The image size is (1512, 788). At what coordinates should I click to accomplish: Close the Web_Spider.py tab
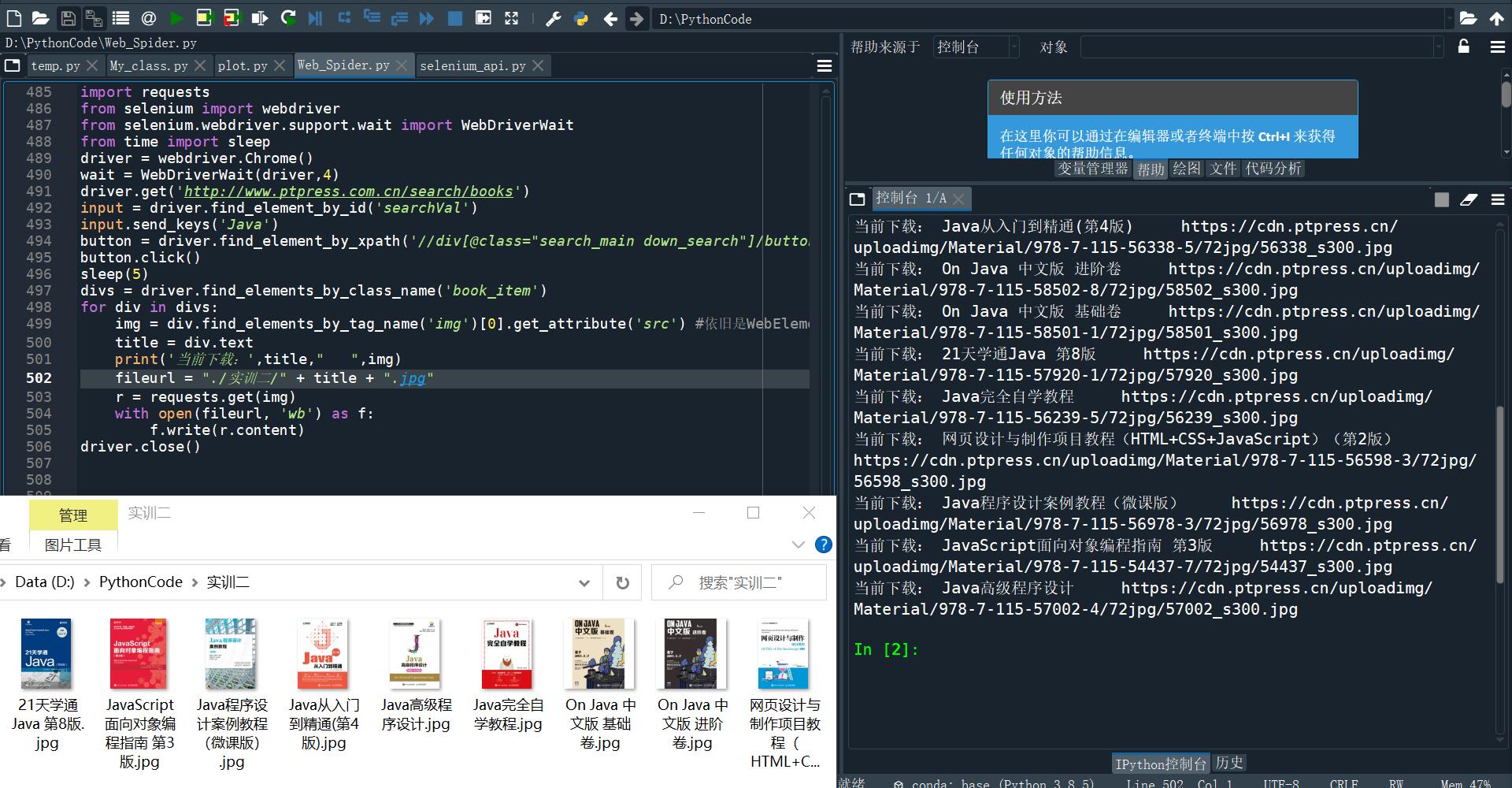click(402, 65)
